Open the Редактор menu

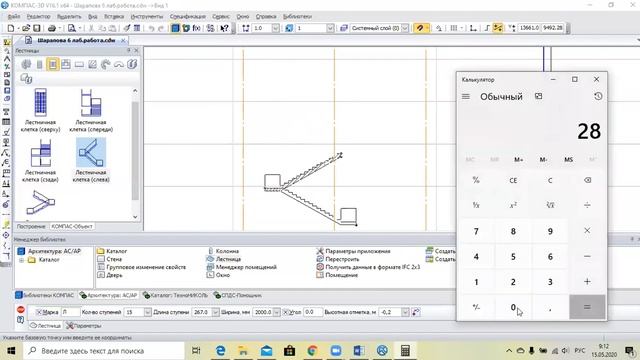(38, 17)
